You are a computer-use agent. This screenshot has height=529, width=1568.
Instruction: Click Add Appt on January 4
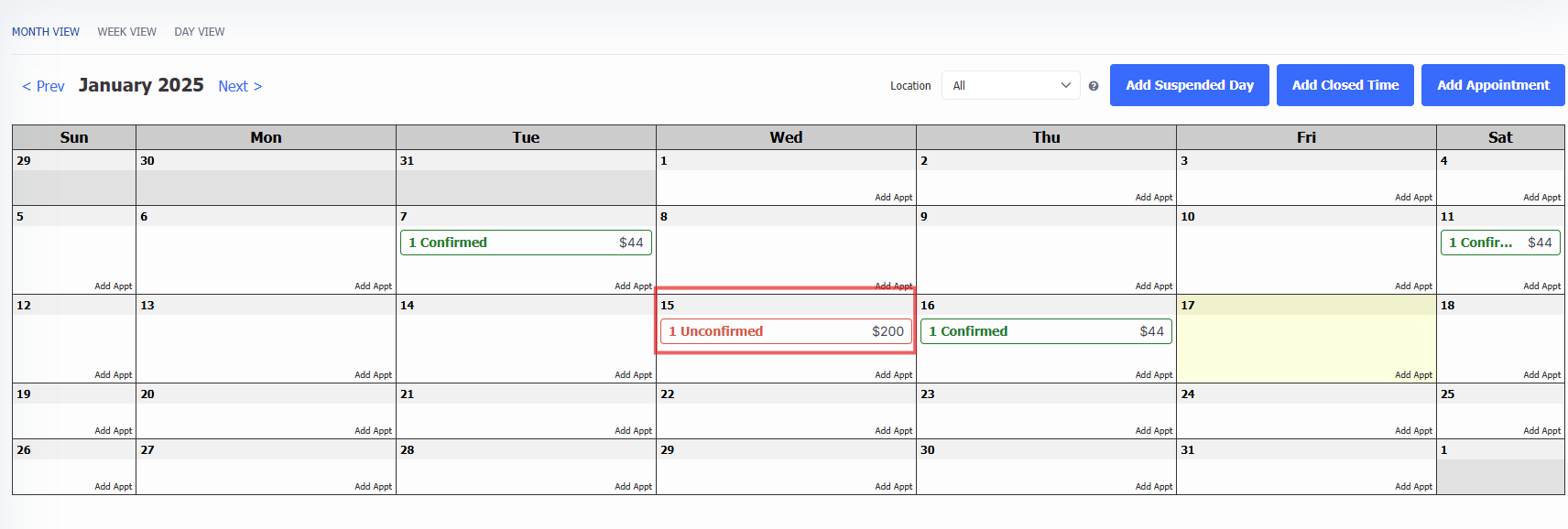click(x=1541, y=198)
